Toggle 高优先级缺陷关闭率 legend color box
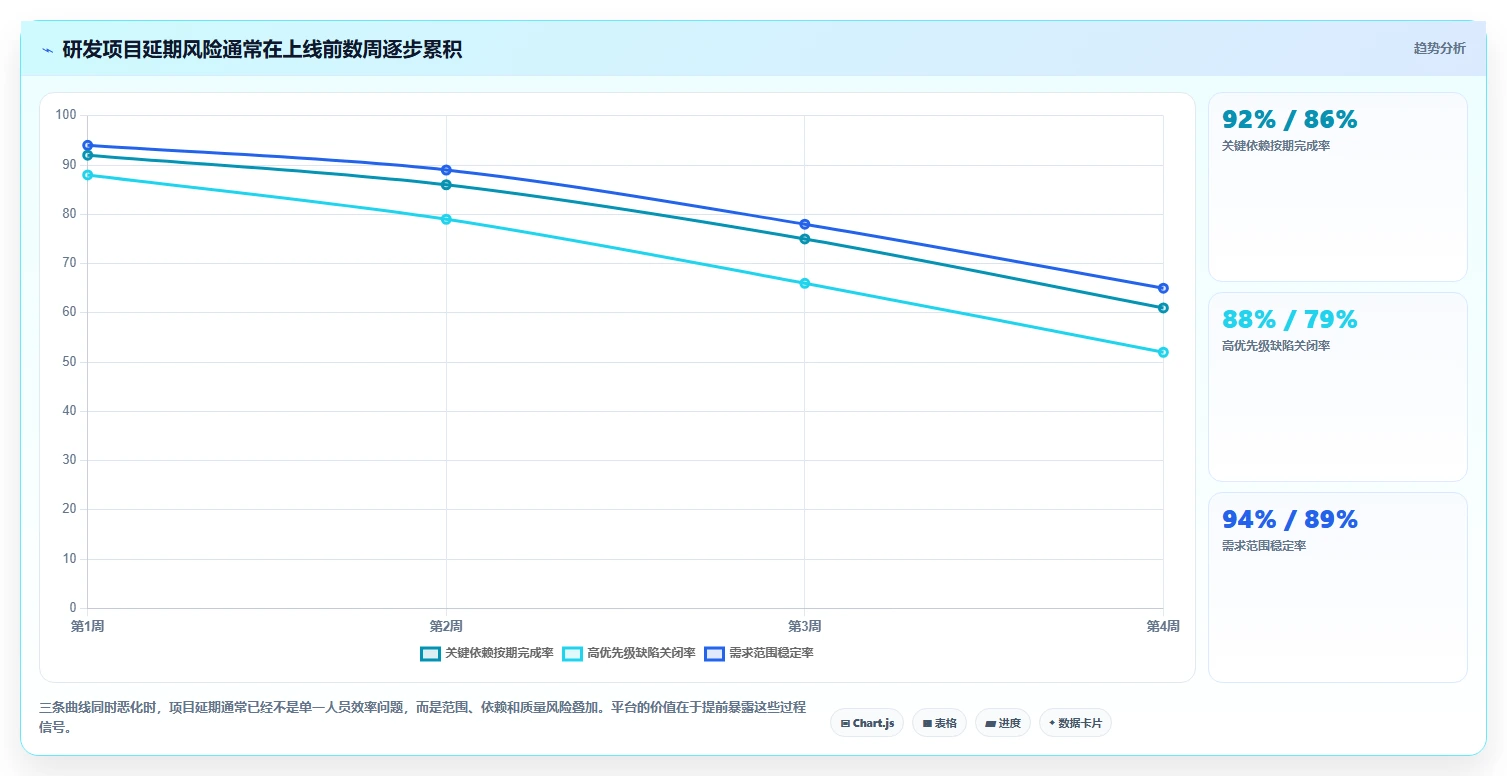The height and width of the screenshot is (776, 1507). pos(572,653)
